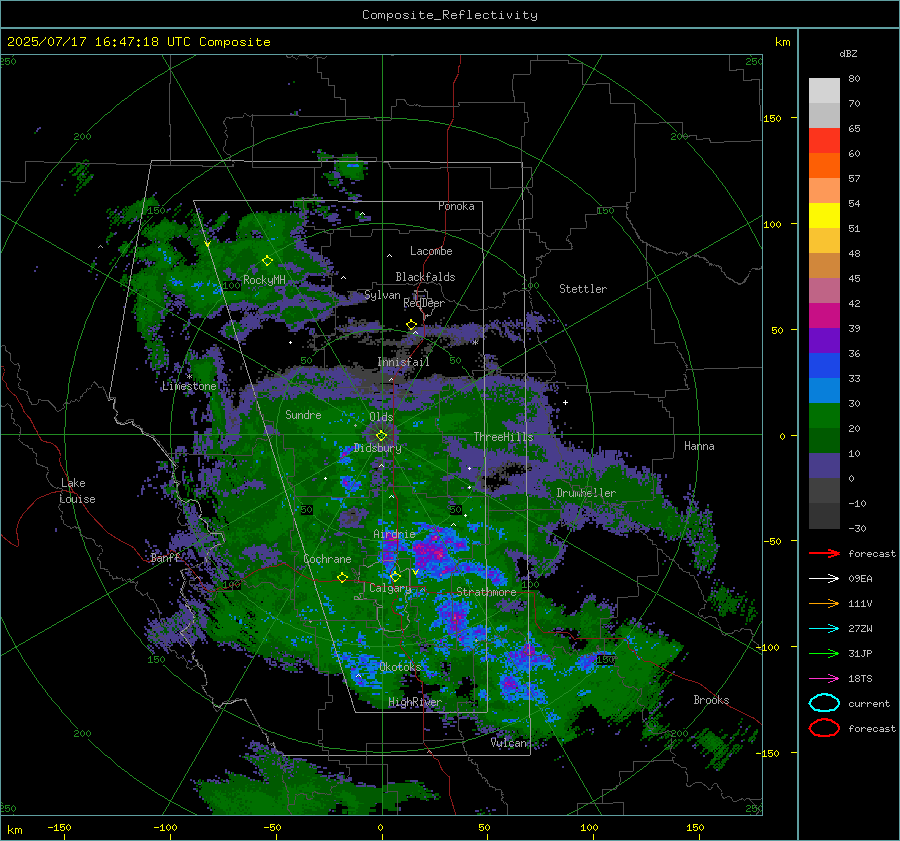Pick the light gray 70–80 dBZ swatch

(824, 91)
